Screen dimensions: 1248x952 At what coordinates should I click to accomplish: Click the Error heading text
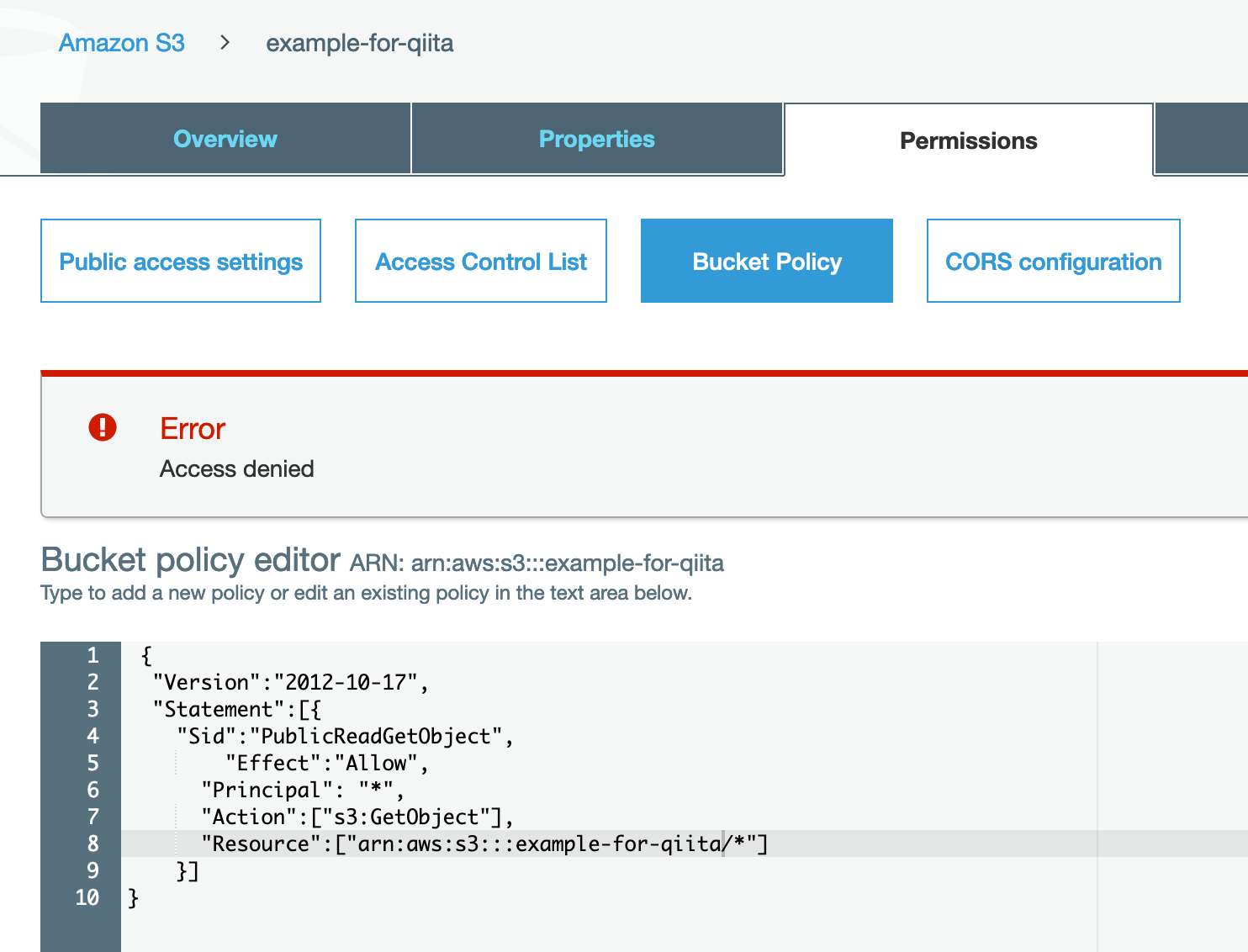193,429
